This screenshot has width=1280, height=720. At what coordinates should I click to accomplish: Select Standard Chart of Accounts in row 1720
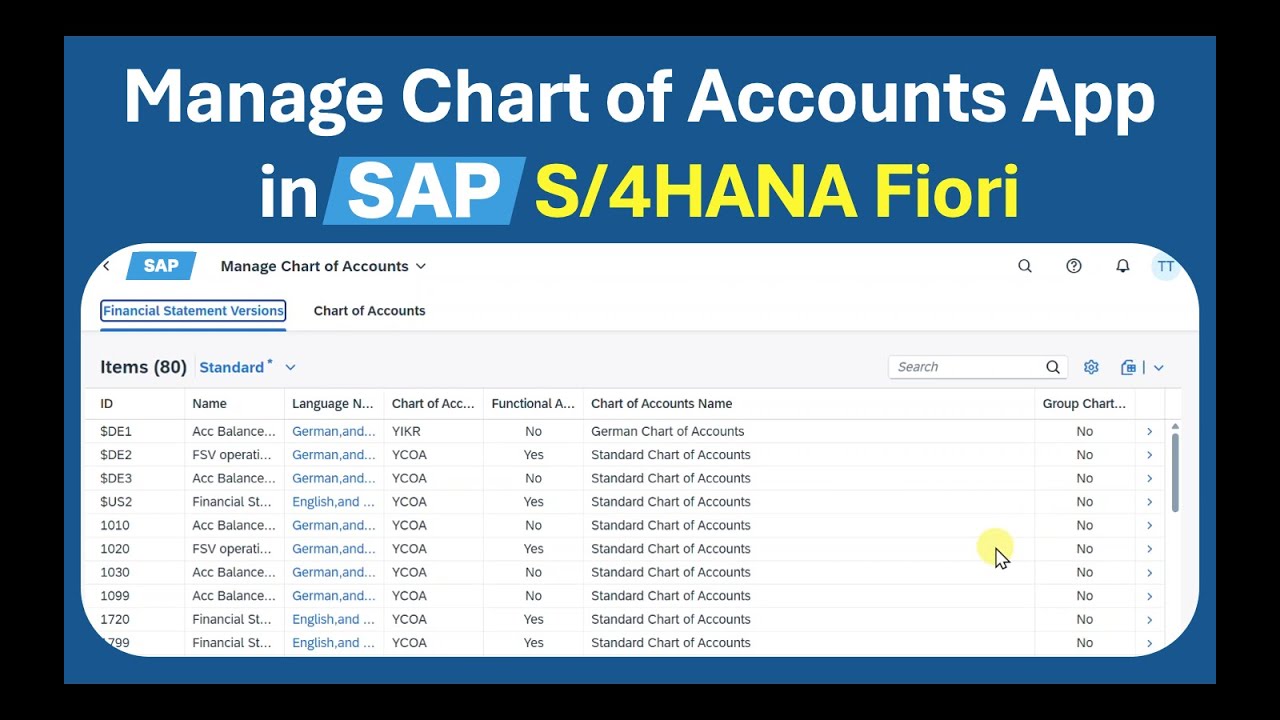pyautogui.click(x=671, y=619)
